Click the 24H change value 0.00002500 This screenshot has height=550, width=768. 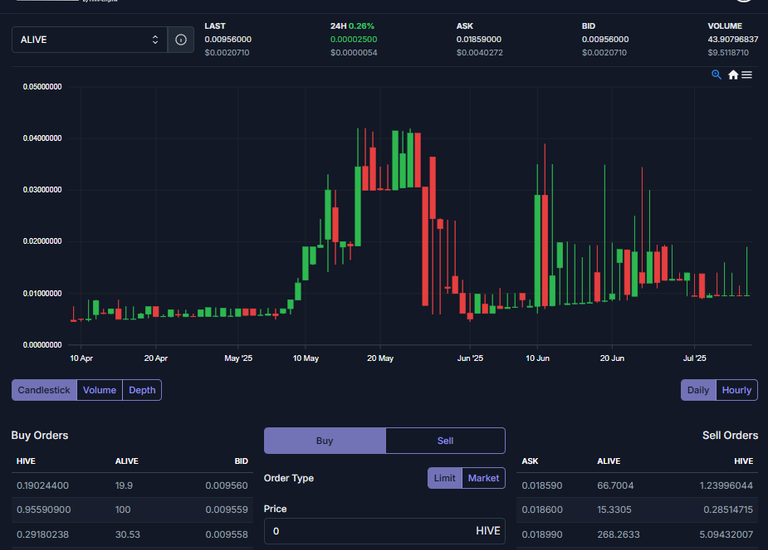(x=354, y=39)
